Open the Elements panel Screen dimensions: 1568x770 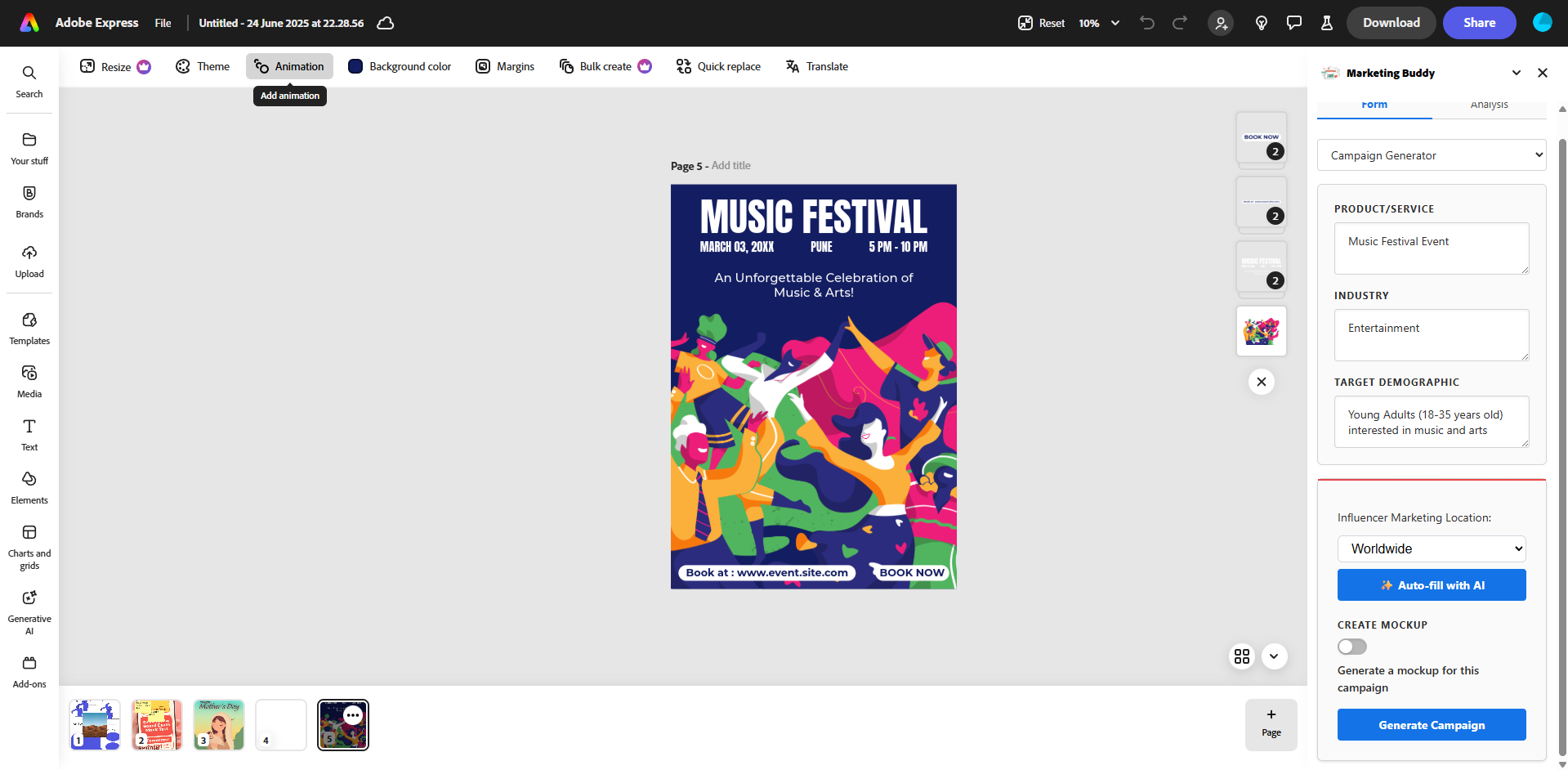[29, 488]
